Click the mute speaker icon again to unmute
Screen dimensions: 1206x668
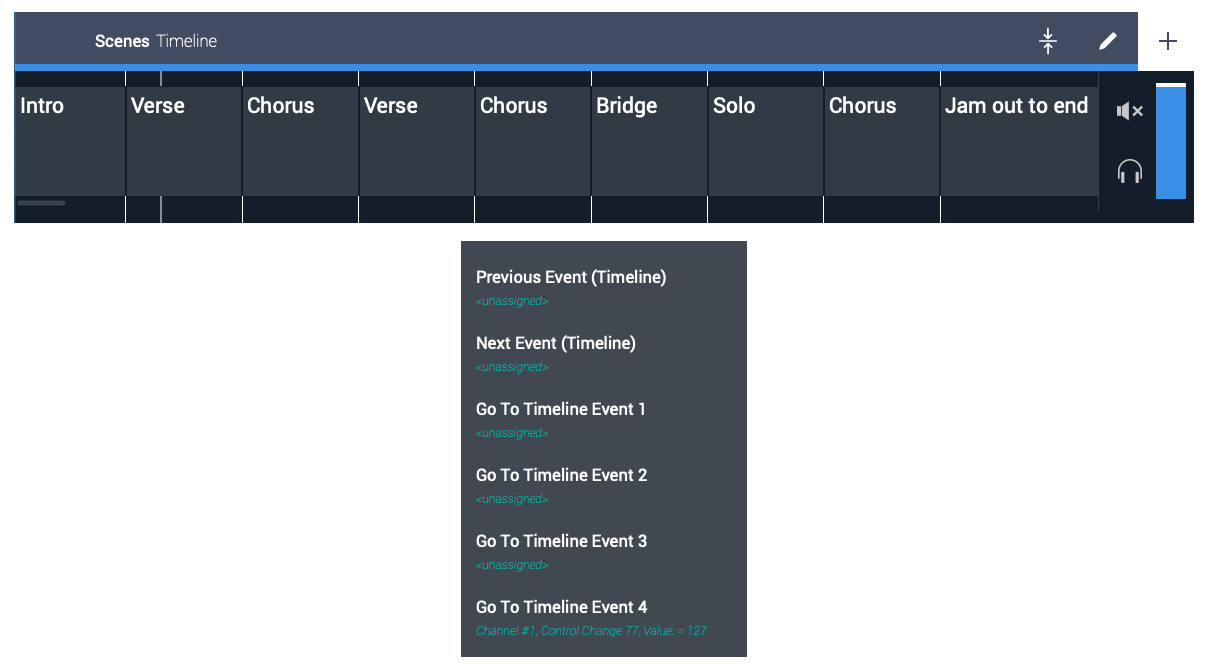point(1129,111)
